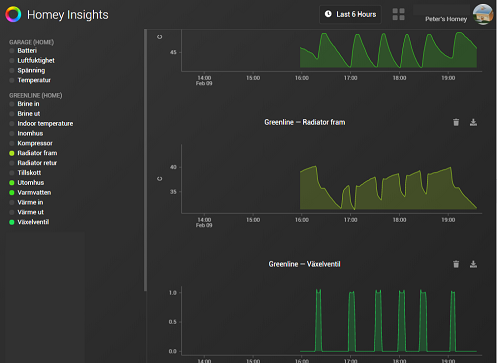Open Peter's Homey profile avatar
The height and width of the screenshot is (363, 497).
(x=483, y=14)
